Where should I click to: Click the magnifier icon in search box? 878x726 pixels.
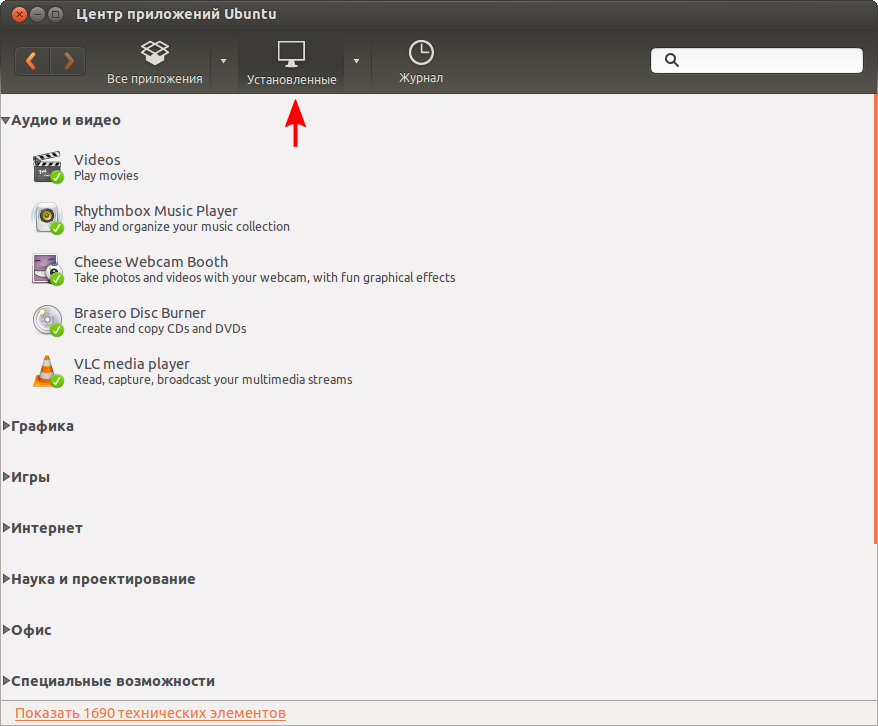pos(672,60)
